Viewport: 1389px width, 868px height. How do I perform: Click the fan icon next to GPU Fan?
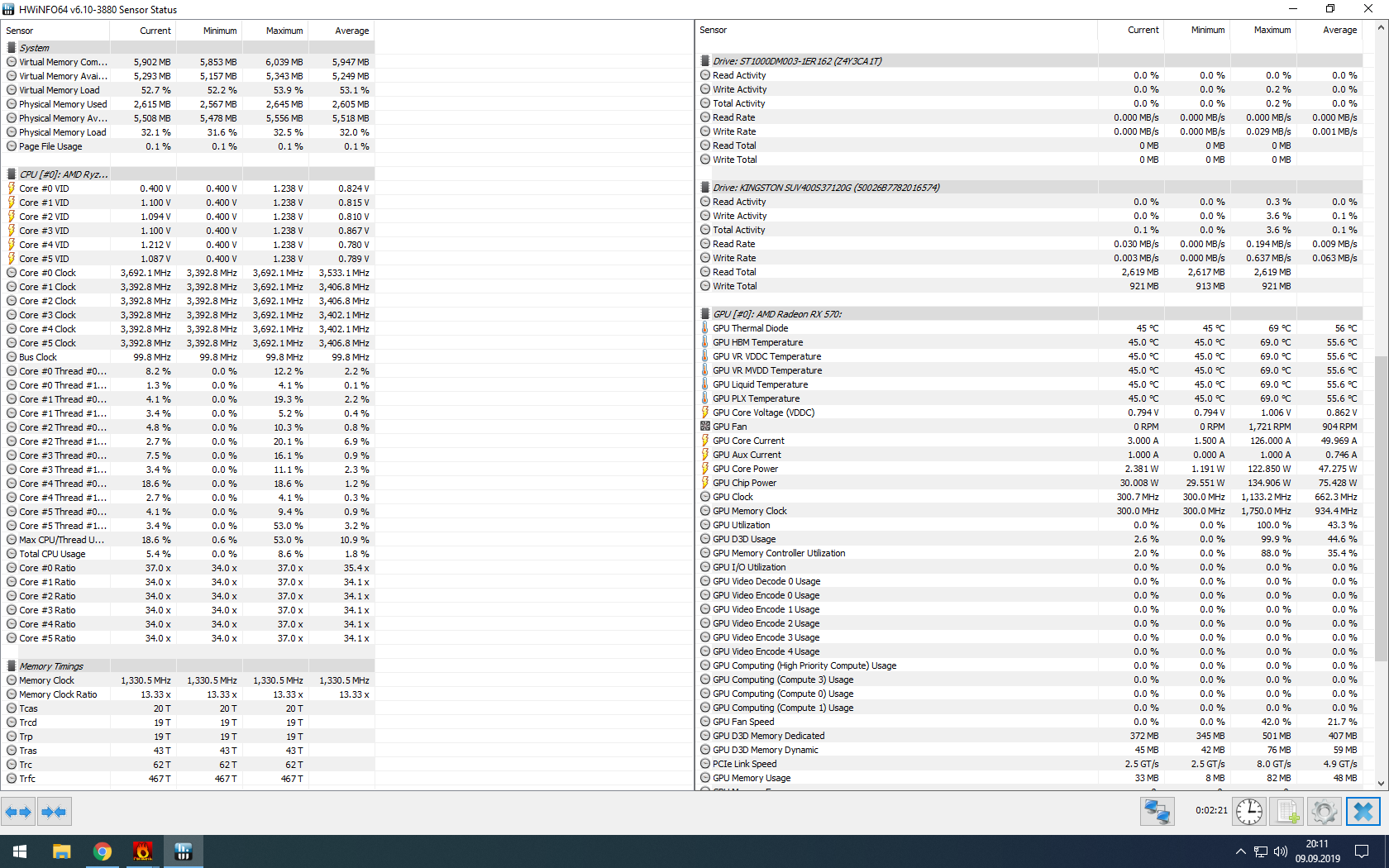click(705, 427)
